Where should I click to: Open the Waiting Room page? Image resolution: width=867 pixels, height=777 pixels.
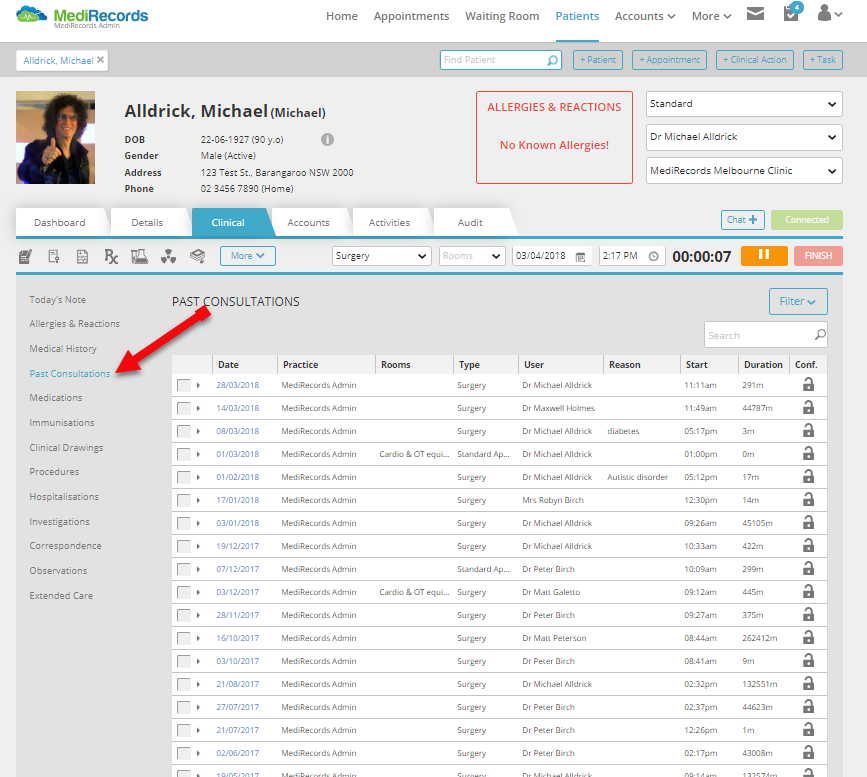click(502, 17)
